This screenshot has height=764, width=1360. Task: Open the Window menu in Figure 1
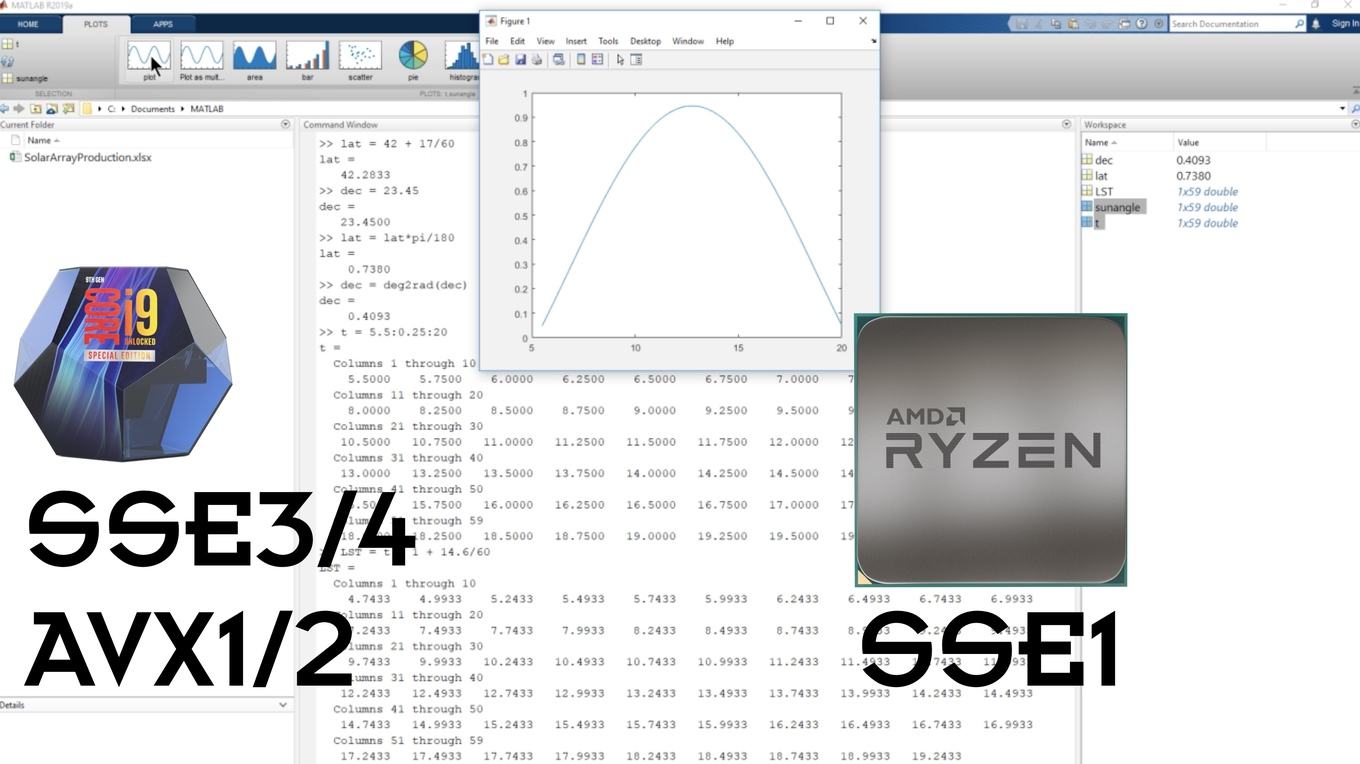[688, 41]
